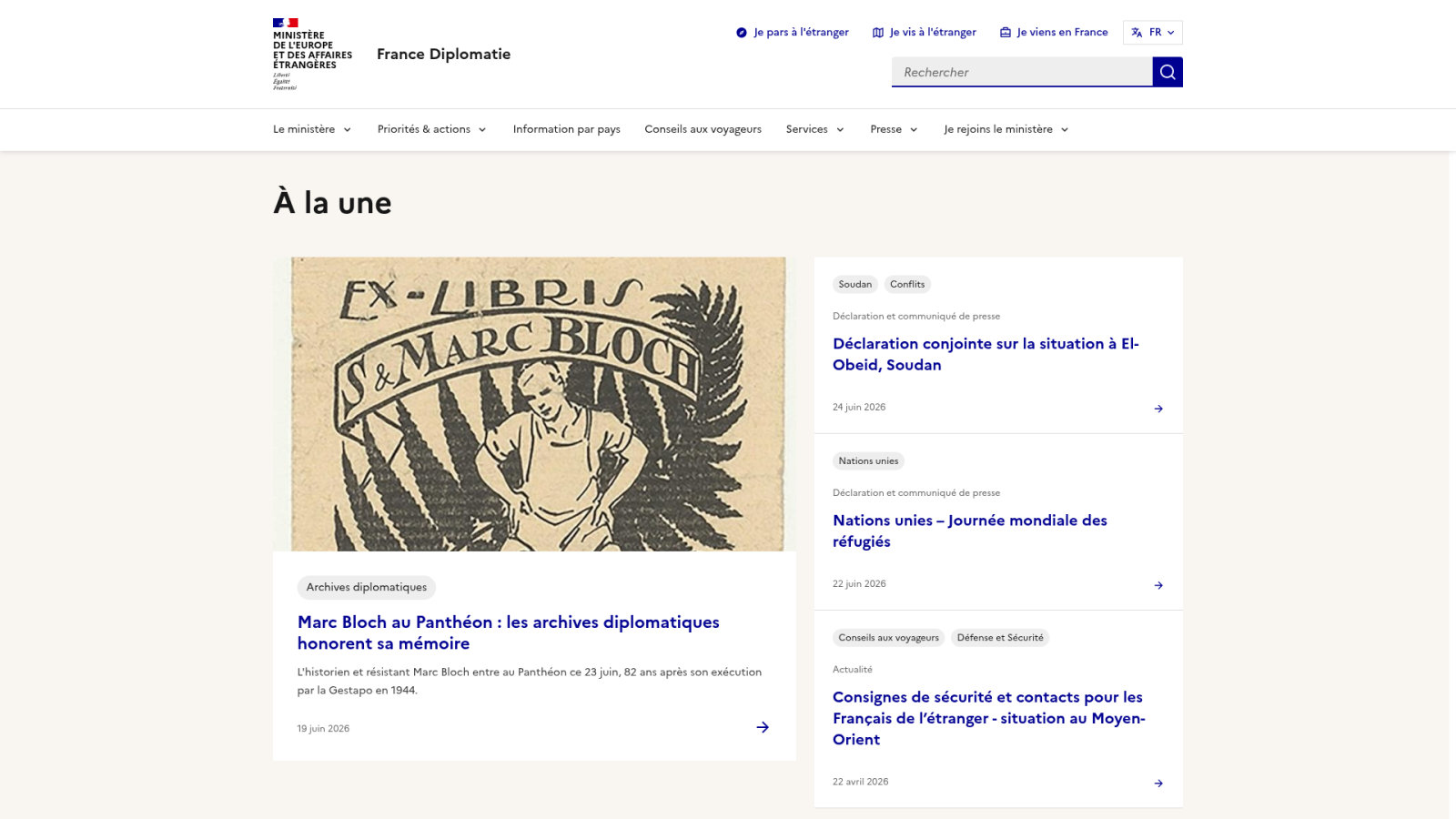Click the Marc Bloch article summary text
Image resolution: width=1456 pixels, height=819 pixels.
(530, 681)
